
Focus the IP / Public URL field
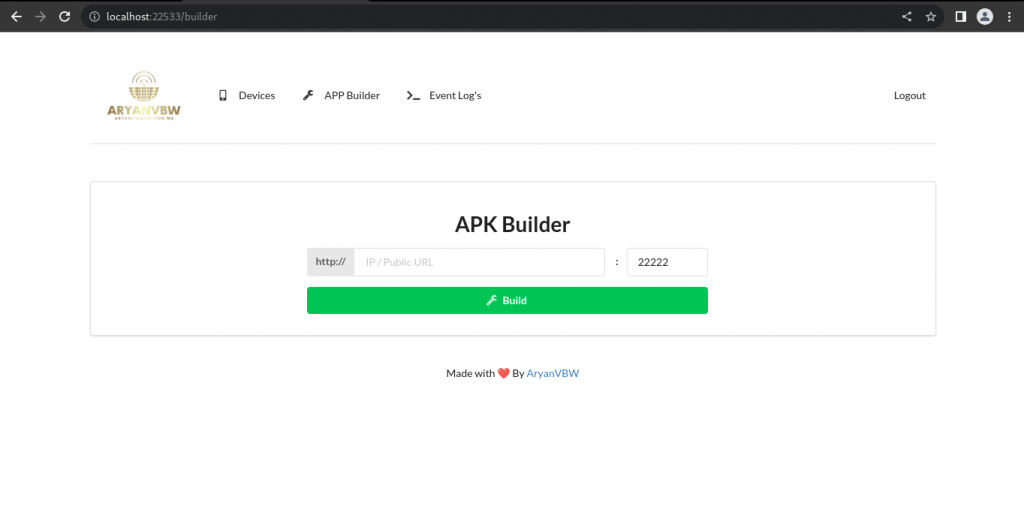479,262
